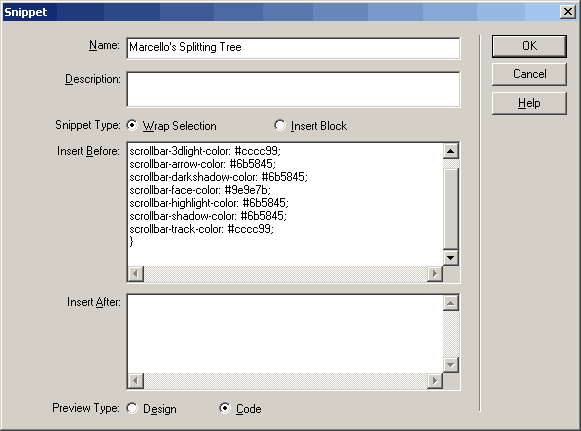Click line 'scrollbar-face-color: #9e9e7b;'
The image size is (581, 431).
point(200,190)
